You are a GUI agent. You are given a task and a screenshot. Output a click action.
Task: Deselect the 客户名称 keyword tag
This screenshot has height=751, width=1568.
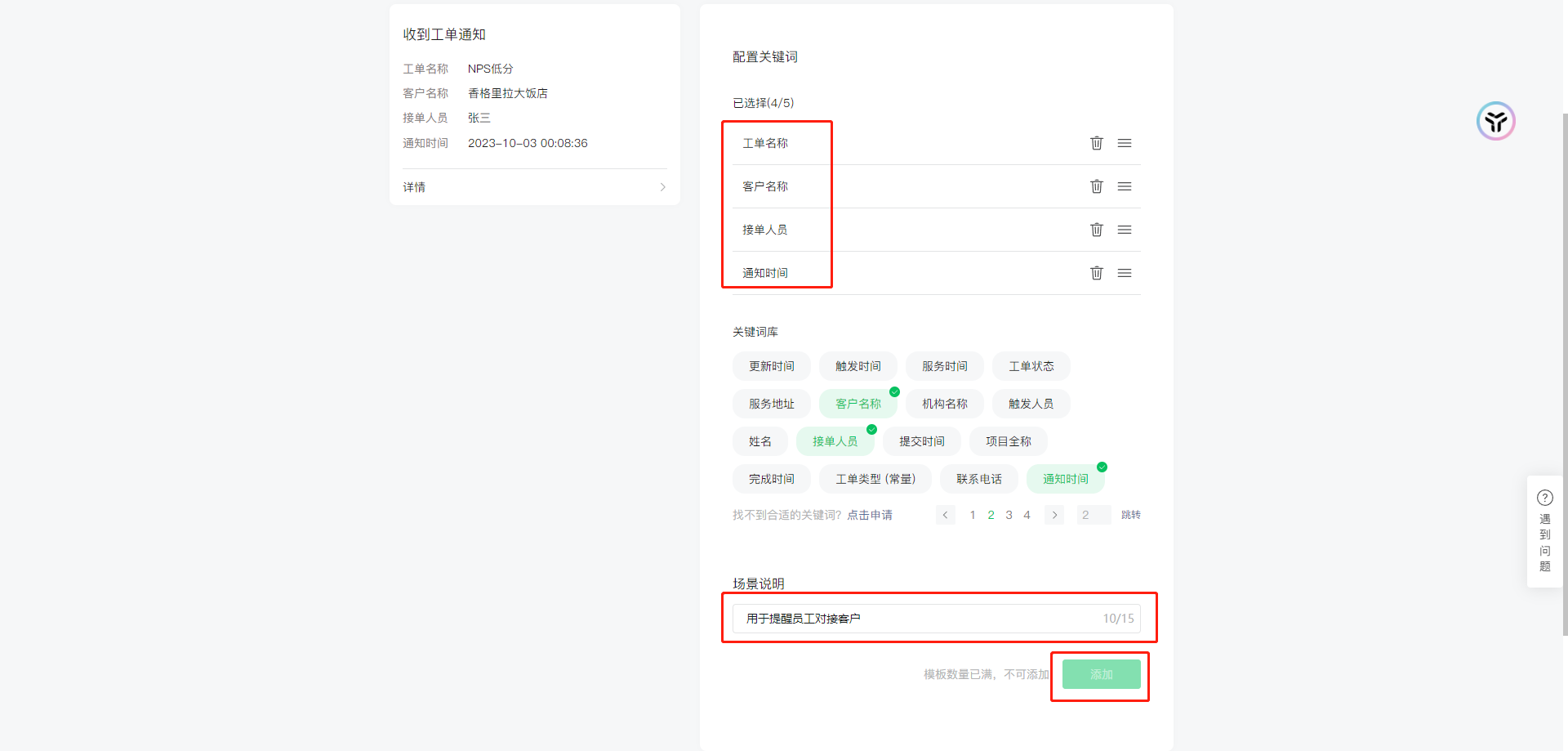point(858,404)
